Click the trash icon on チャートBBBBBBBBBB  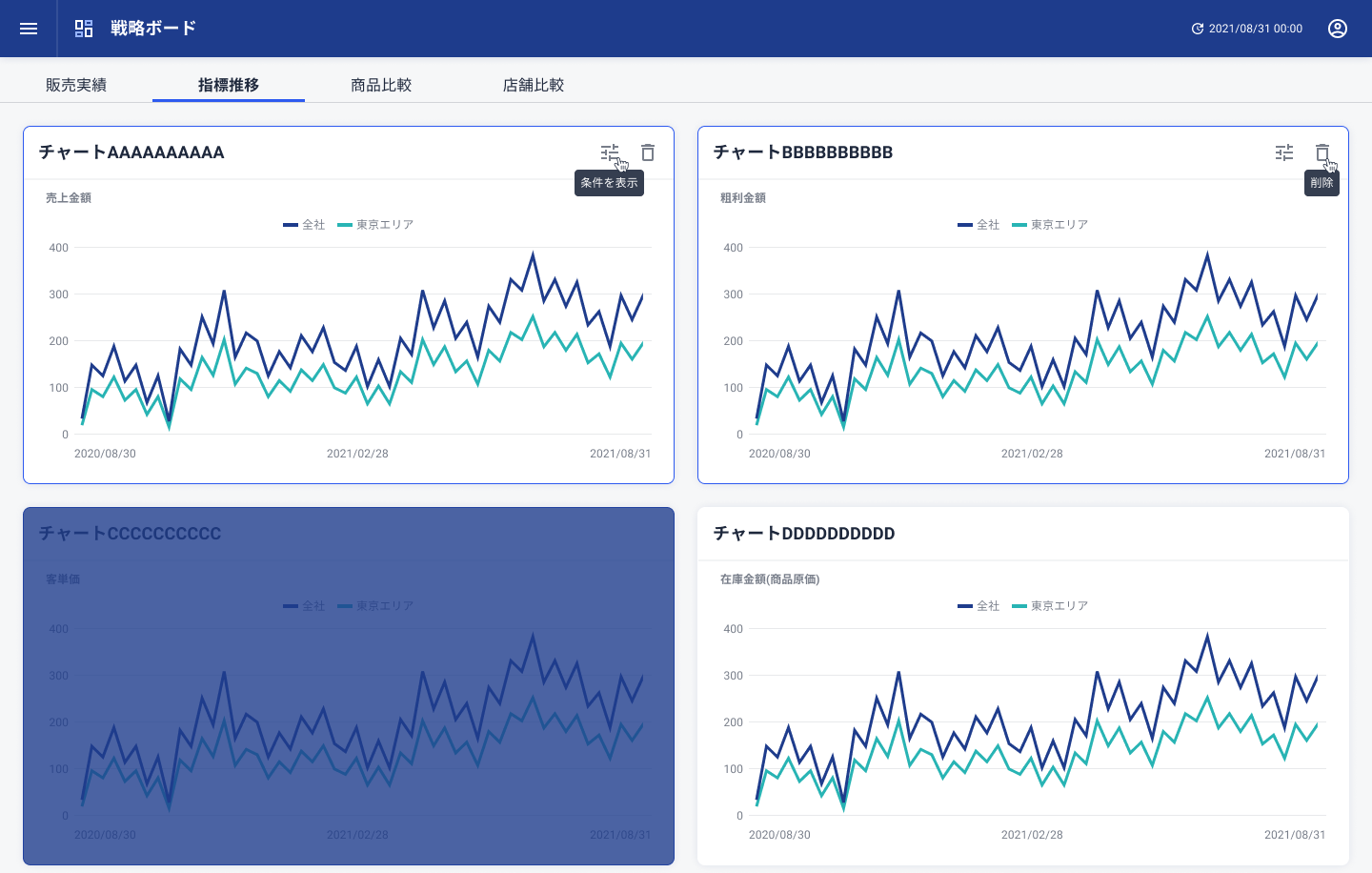1322,152
